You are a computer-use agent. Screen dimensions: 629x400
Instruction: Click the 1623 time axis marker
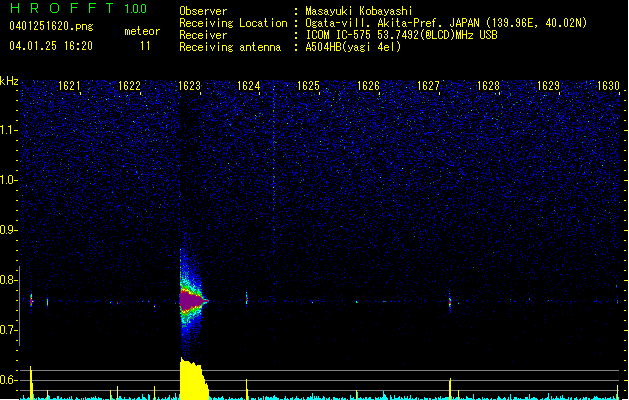click(x=189, y=86)
